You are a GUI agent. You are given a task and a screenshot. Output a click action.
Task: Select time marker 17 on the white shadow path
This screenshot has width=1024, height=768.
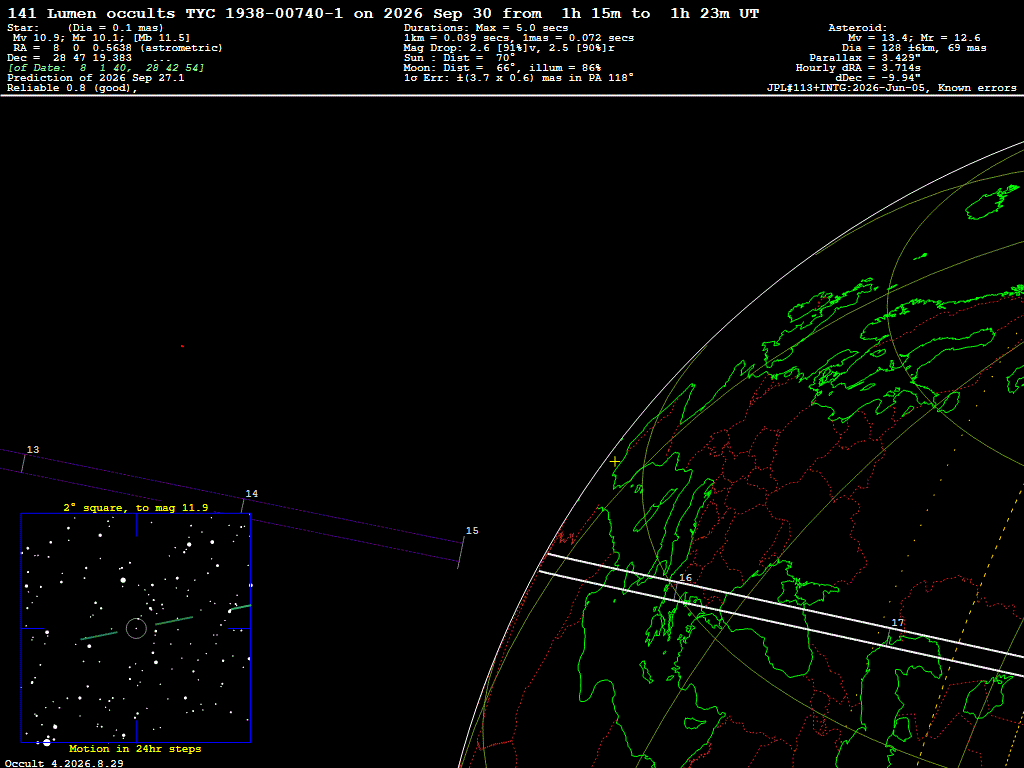point(898,623)
